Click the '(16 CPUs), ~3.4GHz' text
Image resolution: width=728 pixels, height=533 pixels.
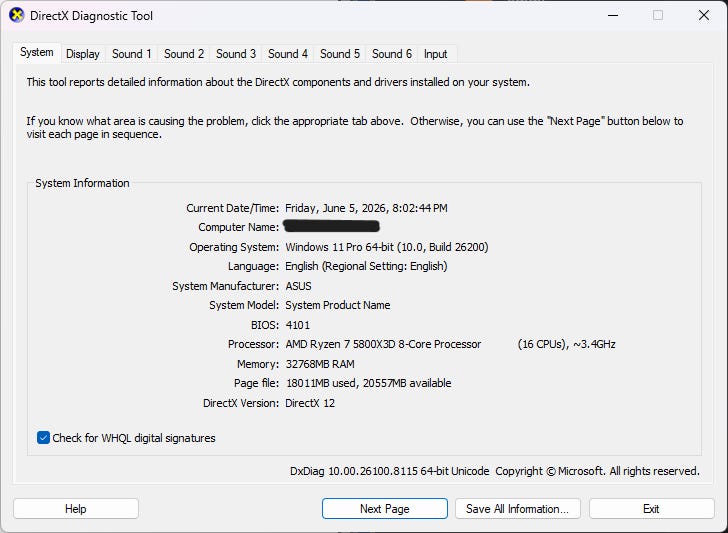tap(566, 344)
